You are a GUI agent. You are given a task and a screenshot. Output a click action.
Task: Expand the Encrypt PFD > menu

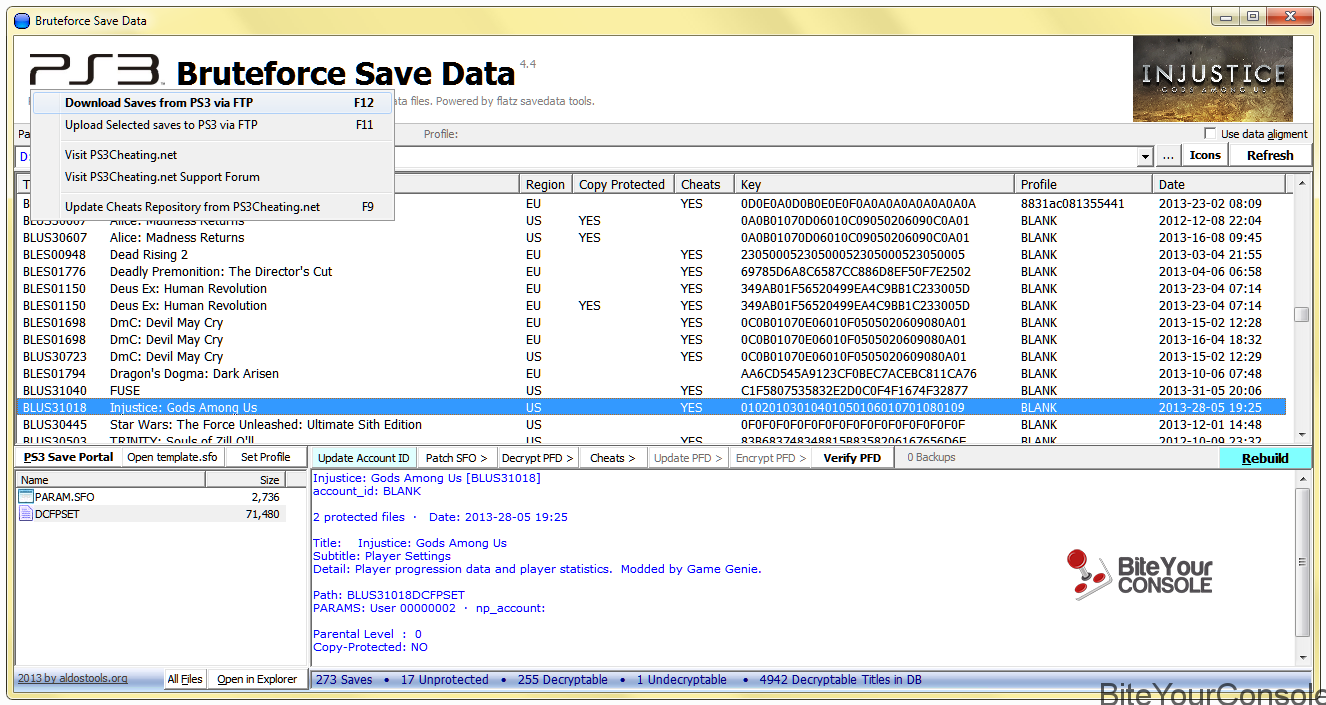[x=771, y=458]
